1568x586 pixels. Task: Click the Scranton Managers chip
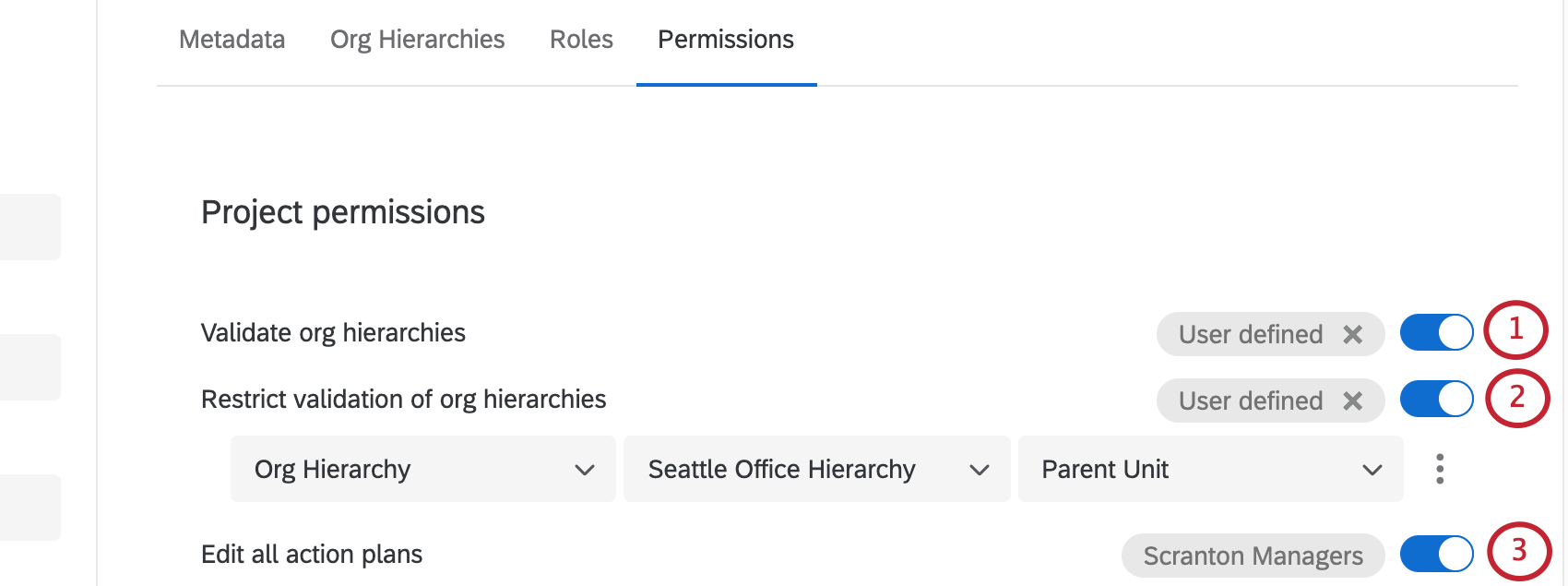[x=1253, y=555]
